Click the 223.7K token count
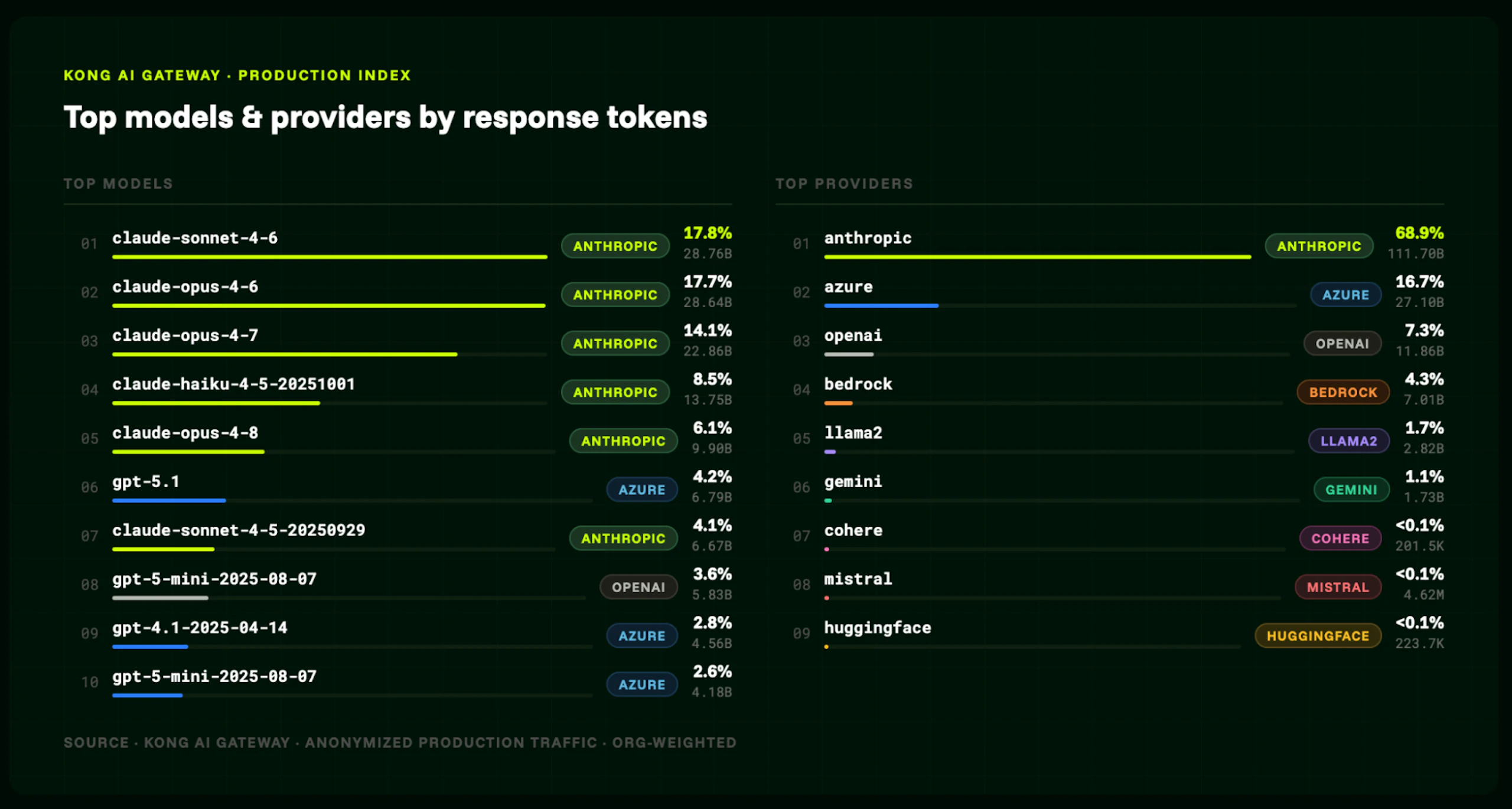The image size is (1512, 809). (x=1419, y=644)
